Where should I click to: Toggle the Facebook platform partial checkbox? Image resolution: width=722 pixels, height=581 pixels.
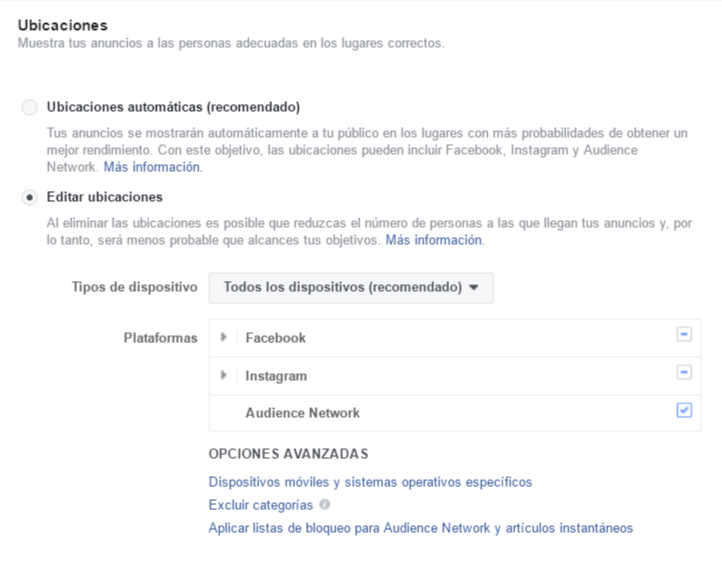(684, 335)
